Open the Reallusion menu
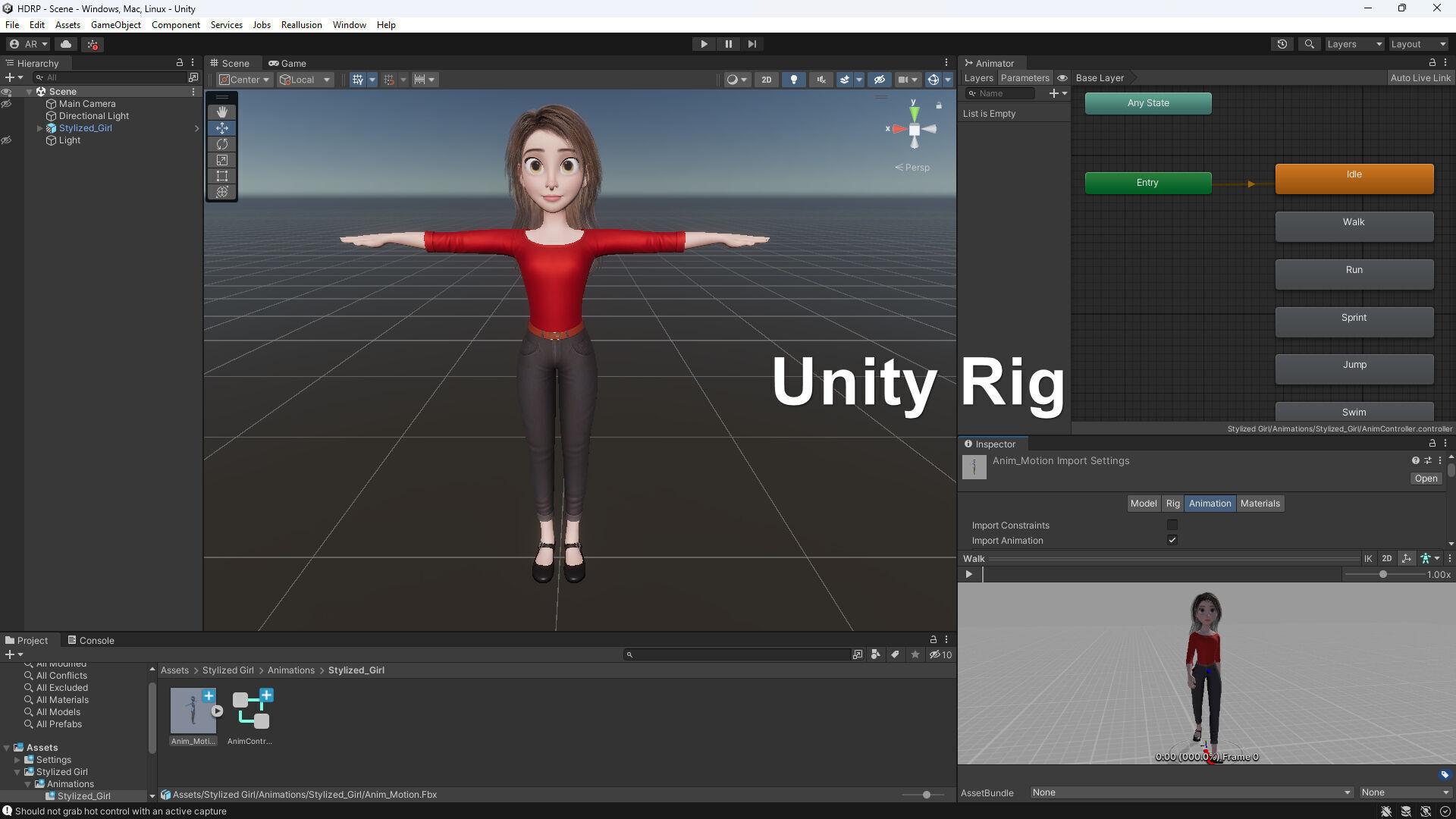The image size is (1456, 819). point(301,25)
